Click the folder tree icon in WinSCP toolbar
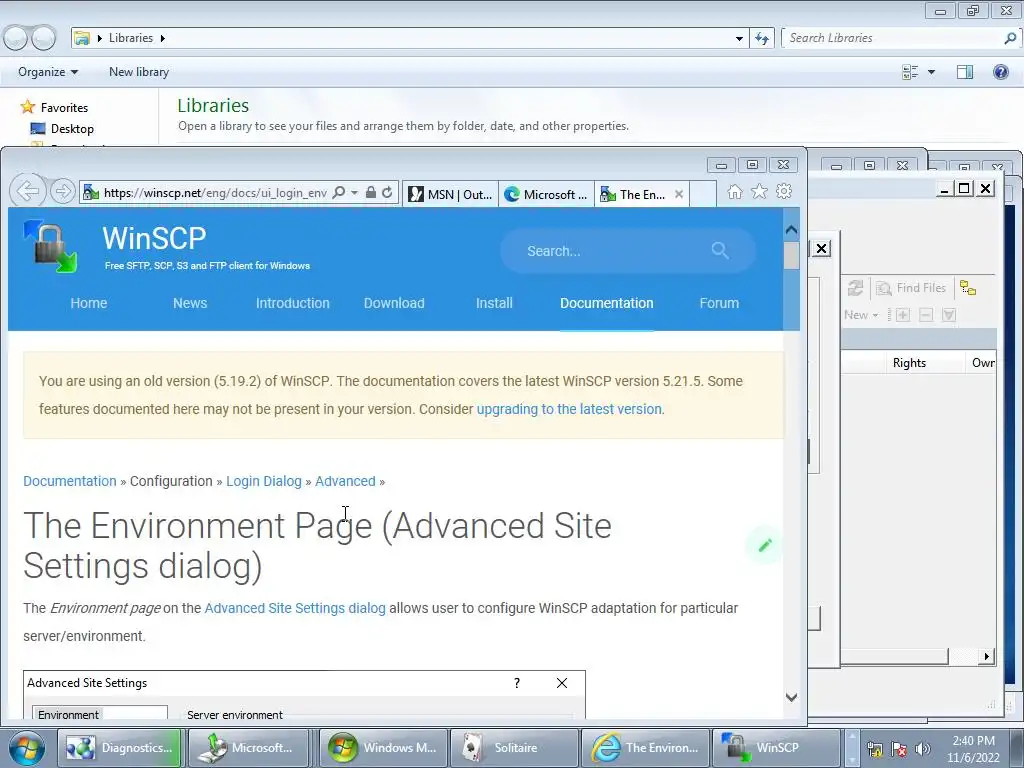 [968, 288]
